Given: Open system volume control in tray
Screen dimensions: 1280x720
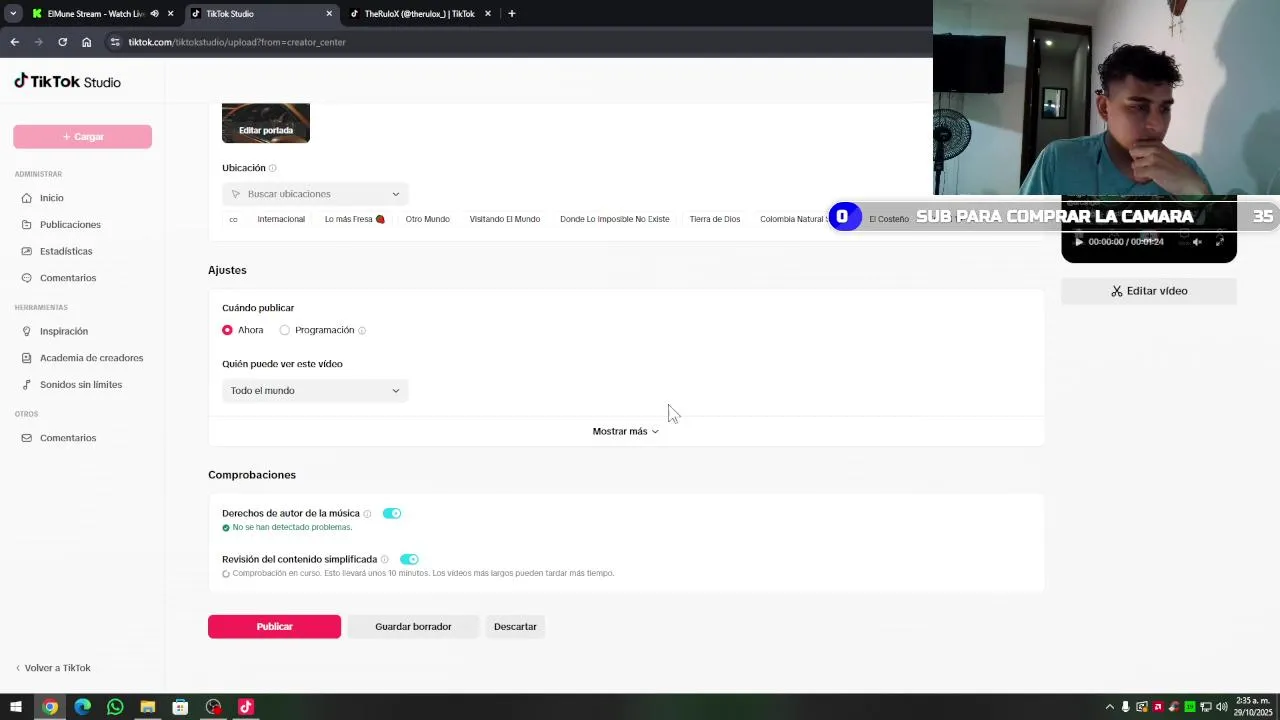Looking at the screenshot, I should click(1222, 707).
